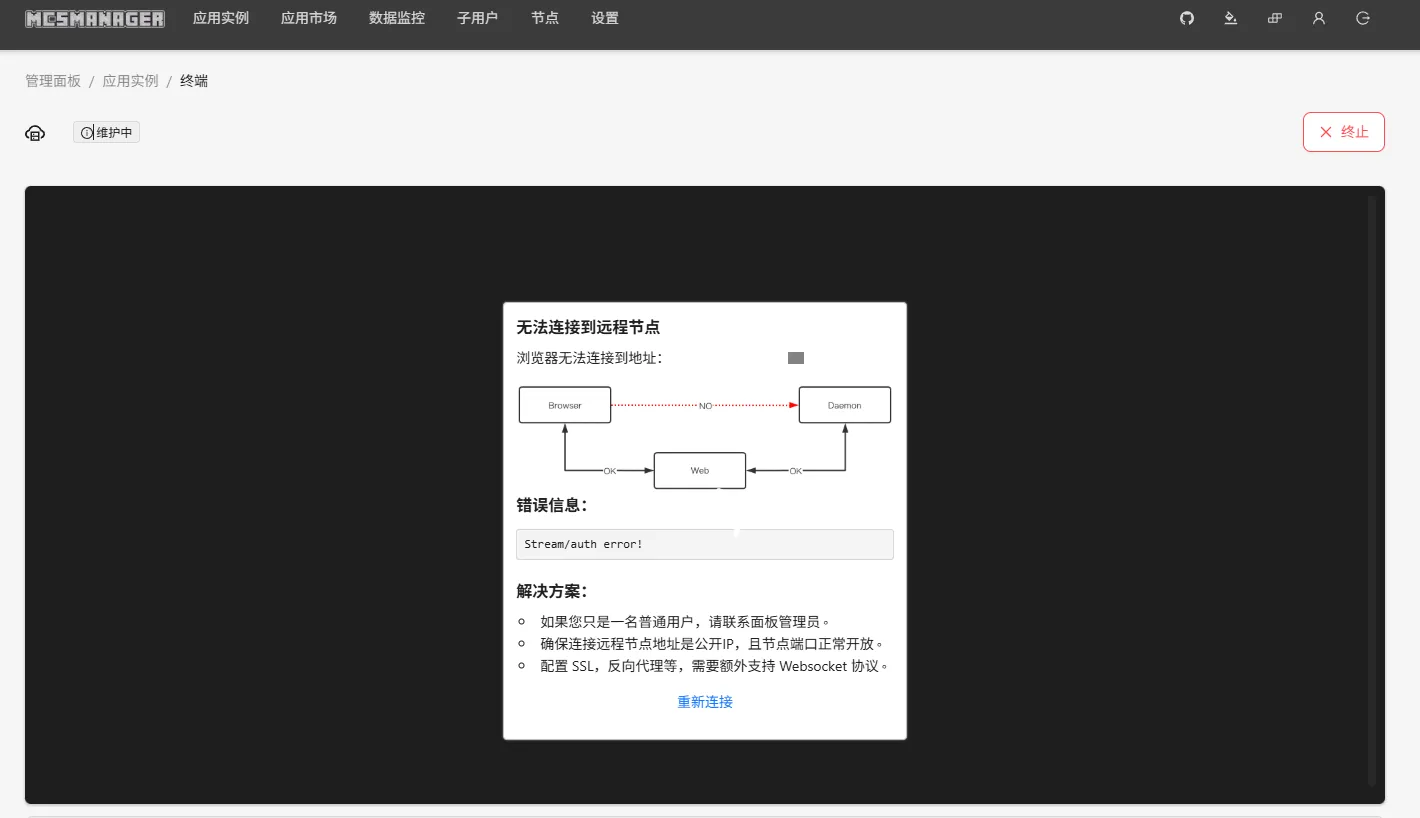Click the MCSMANAGER logo
The image size is (1420, 818).
pos(94,17)
